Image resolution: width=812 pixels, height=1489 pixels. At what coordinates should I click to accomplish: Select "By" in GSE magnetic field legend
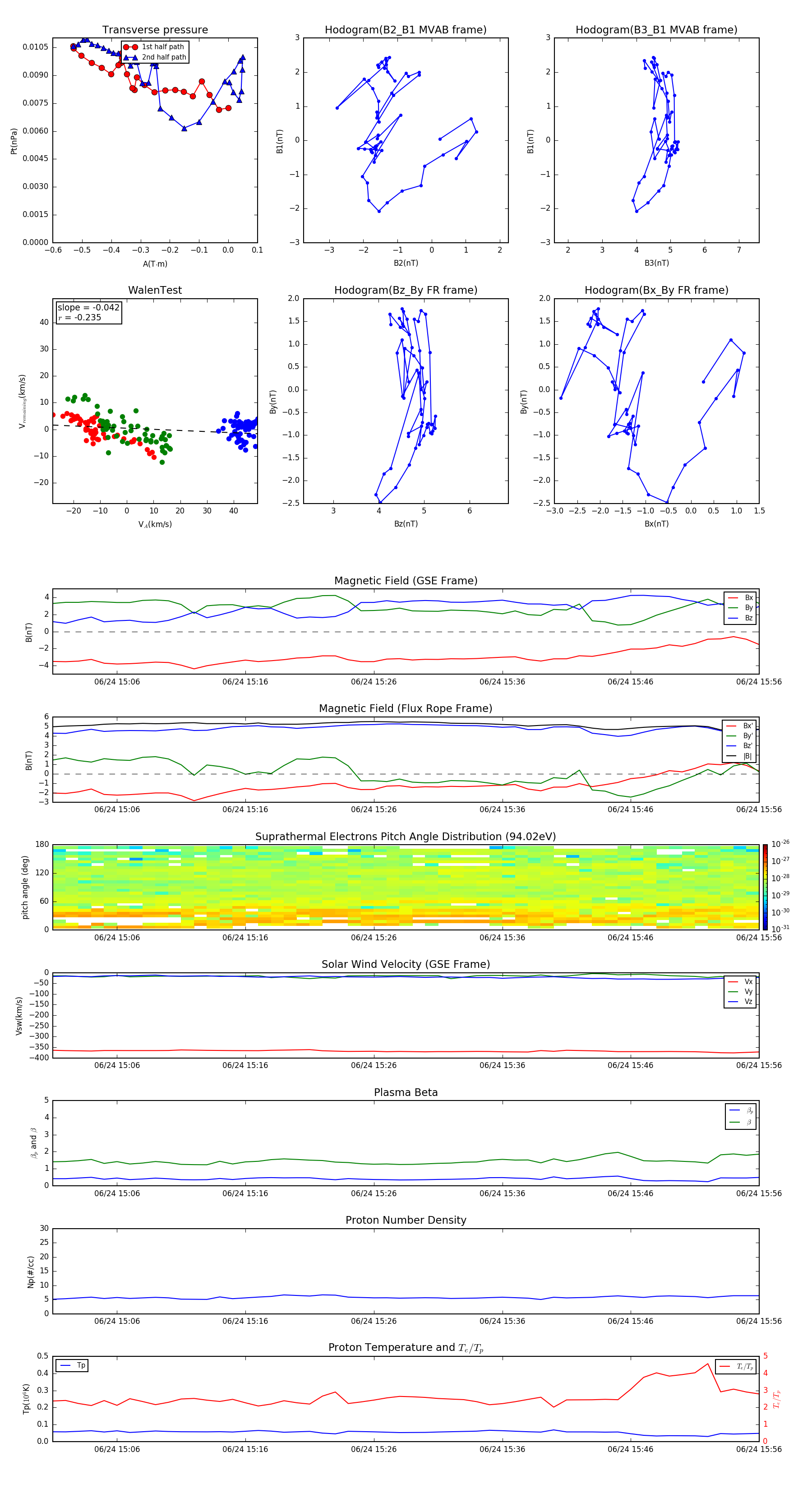point(740,607)
